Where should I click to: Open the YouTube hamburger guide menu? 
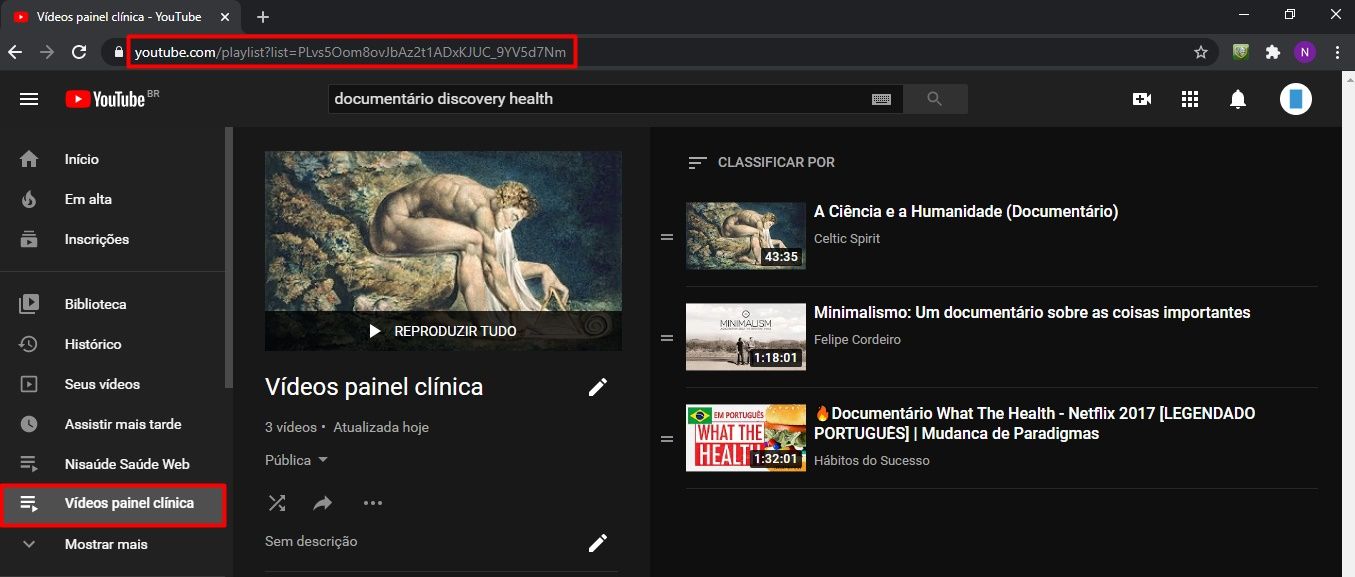[29, 99]
